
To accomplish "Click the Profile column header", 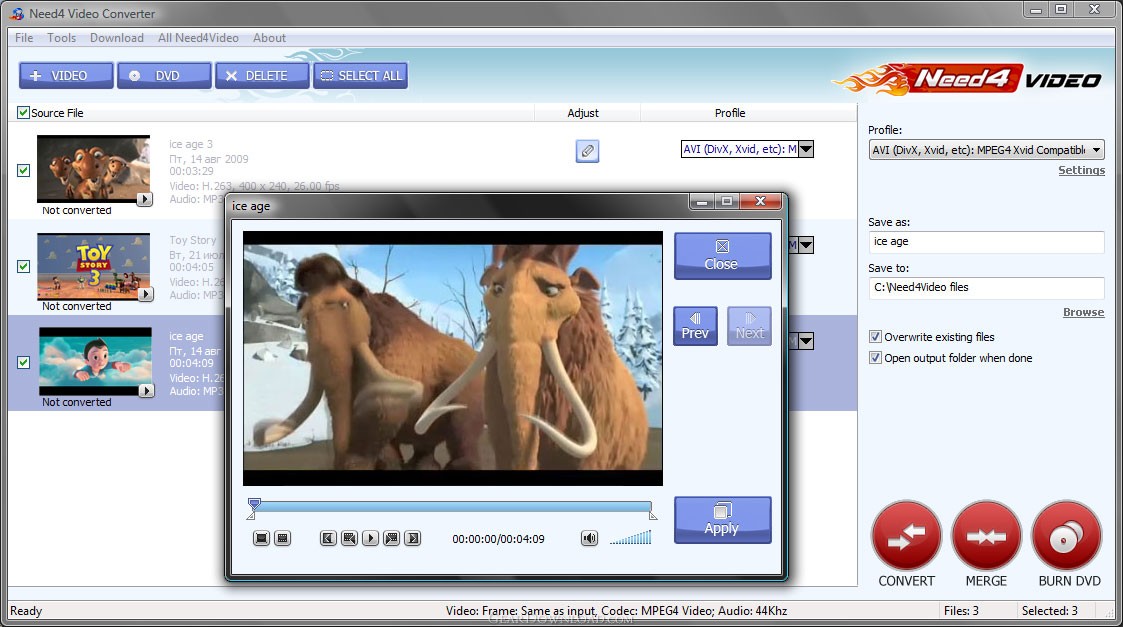I will [x=730, y=113].
